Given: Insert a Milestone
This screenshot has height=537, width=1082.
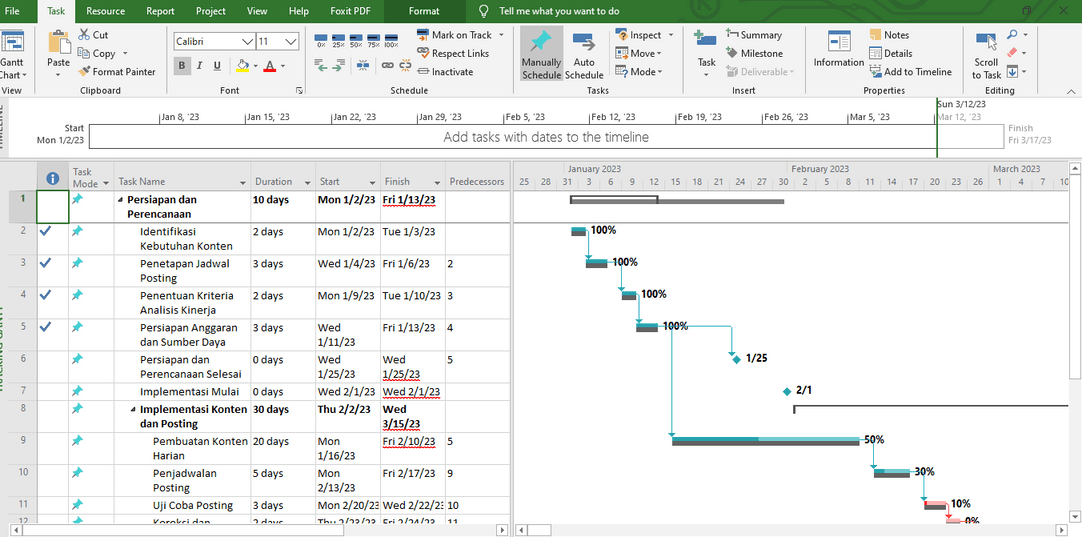Looking at the screenshot, I should 754,53.
